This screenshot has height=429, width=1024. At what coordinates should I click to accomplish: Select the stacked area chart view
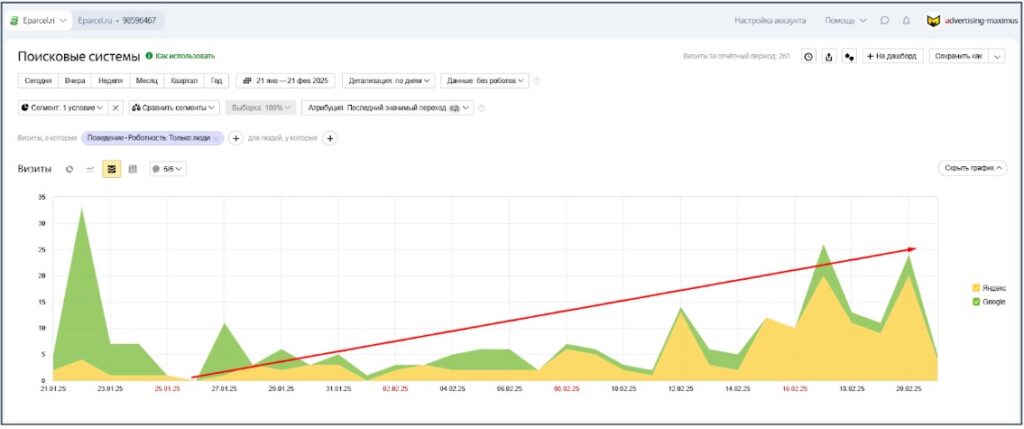pos(111,169)
